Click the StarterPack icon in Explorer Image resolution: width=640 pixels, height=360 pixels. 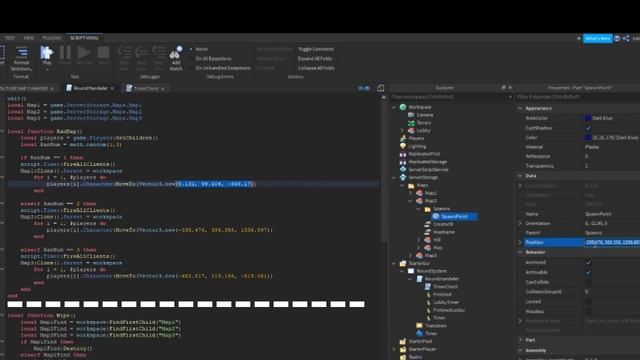(x=403, y=341)
